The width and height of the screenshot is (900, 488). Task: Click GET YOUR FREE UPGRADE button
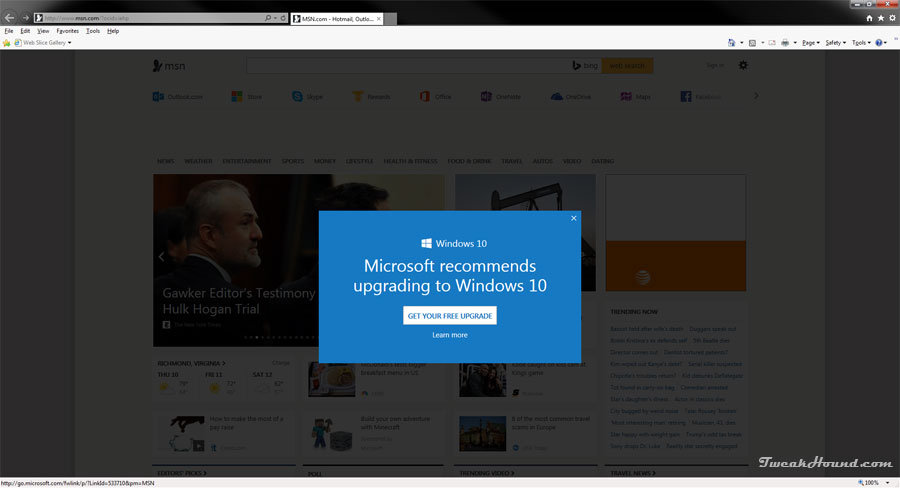pos(450,316)
